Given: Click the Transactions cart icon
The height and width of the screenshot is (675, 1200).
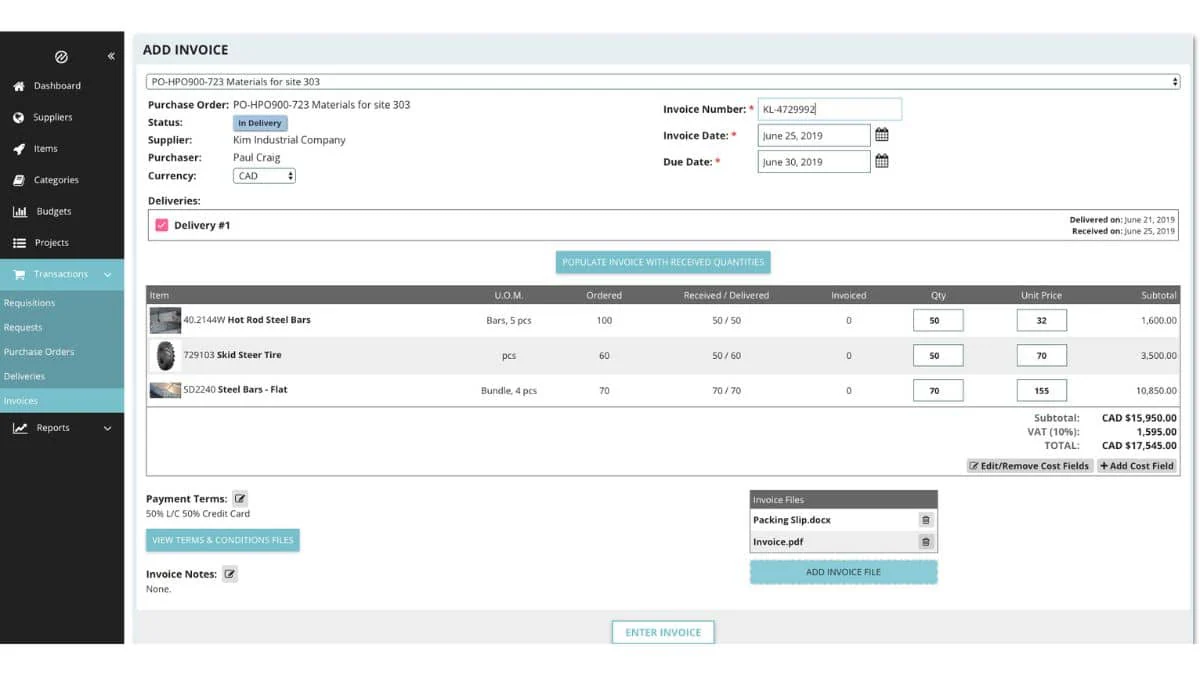Looking at the screenshot, I should (18, 274).
